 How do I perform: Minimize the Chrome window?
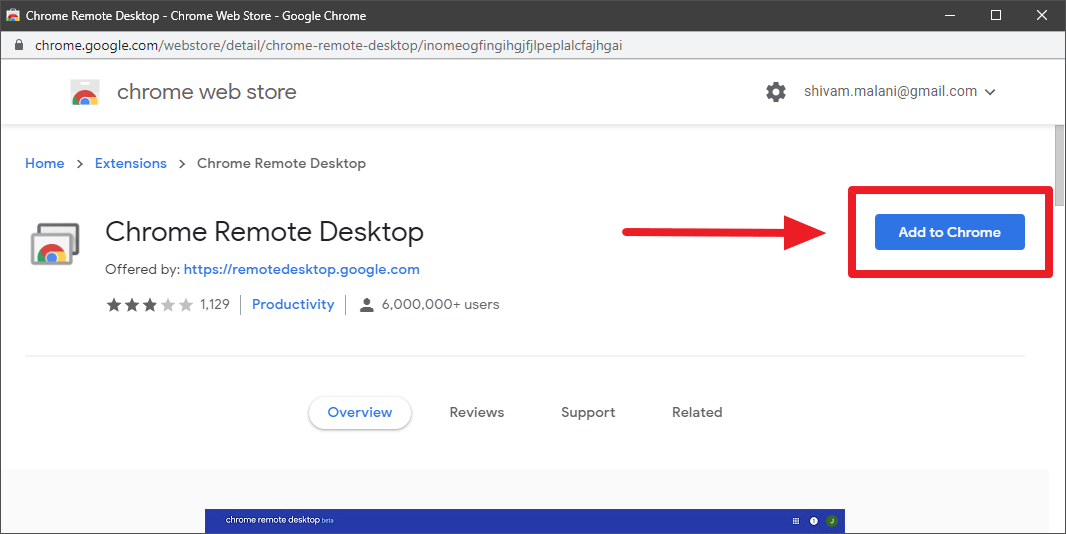[950, 15]
